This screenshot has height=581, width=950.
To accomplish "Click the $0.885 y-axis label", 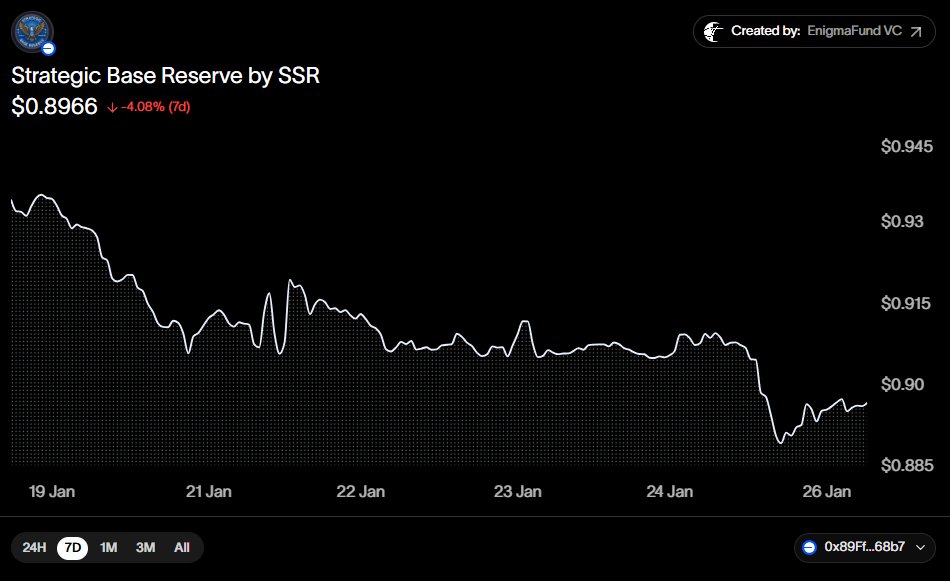I will coord(907,465).
